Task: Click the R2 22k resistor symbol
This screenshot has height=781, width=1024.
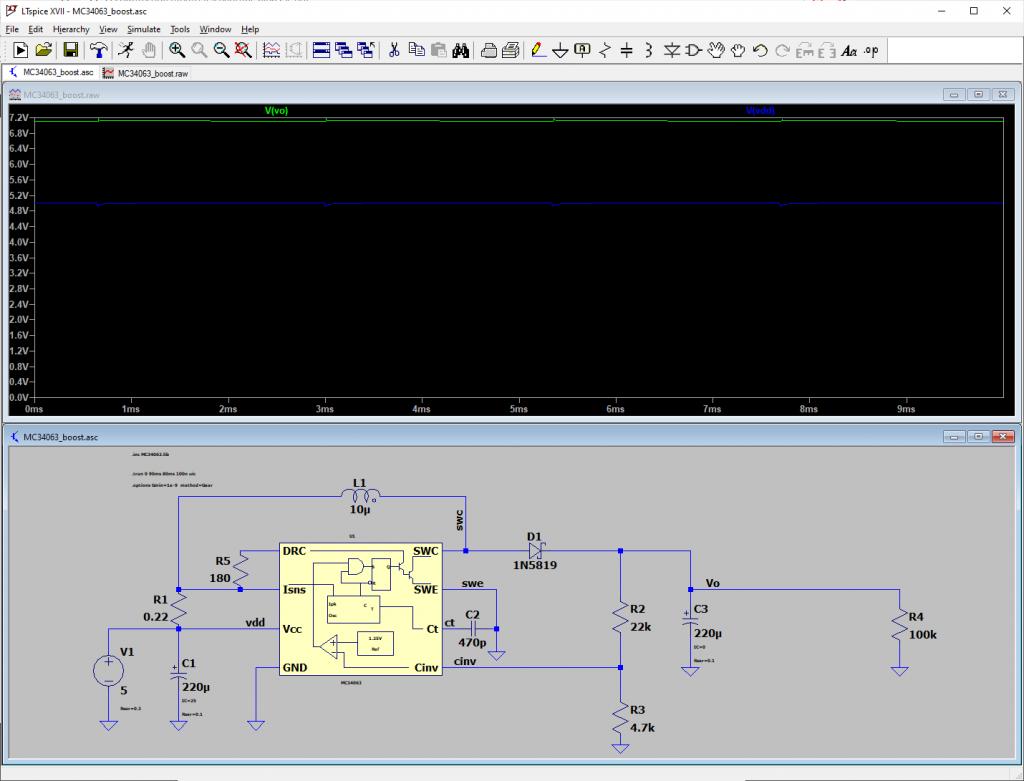Action: click(620, 620)
